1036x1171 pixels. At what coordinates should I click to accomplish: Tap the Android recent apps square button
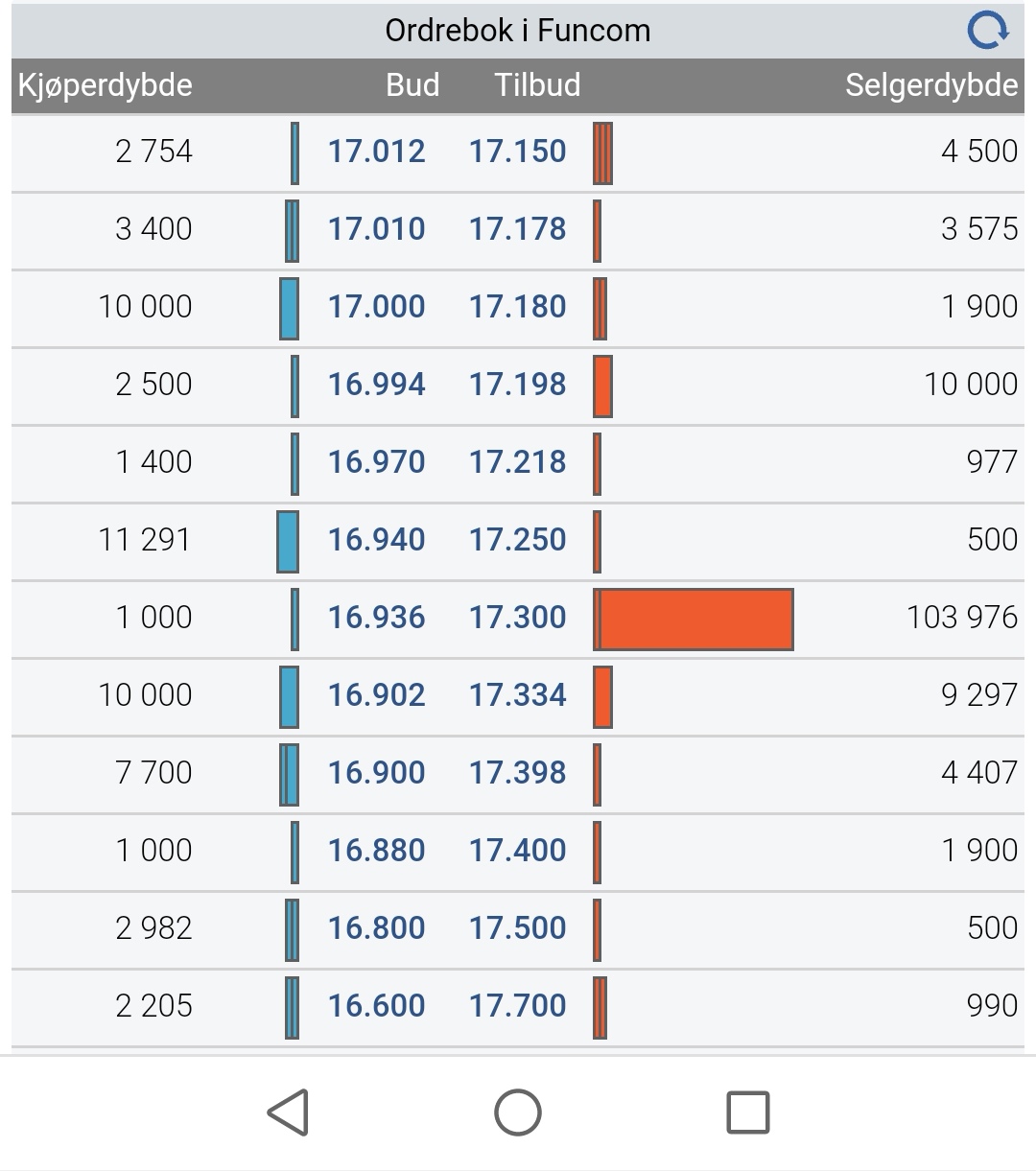pos(748,1112)
